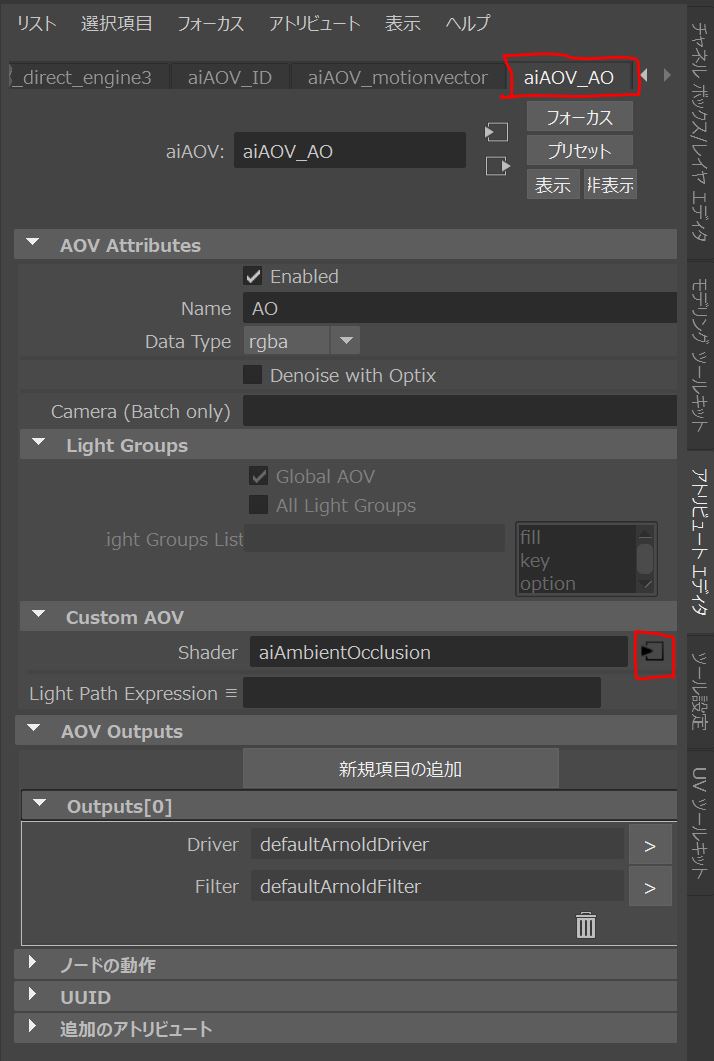Click the Light Path Expression field

422,693
